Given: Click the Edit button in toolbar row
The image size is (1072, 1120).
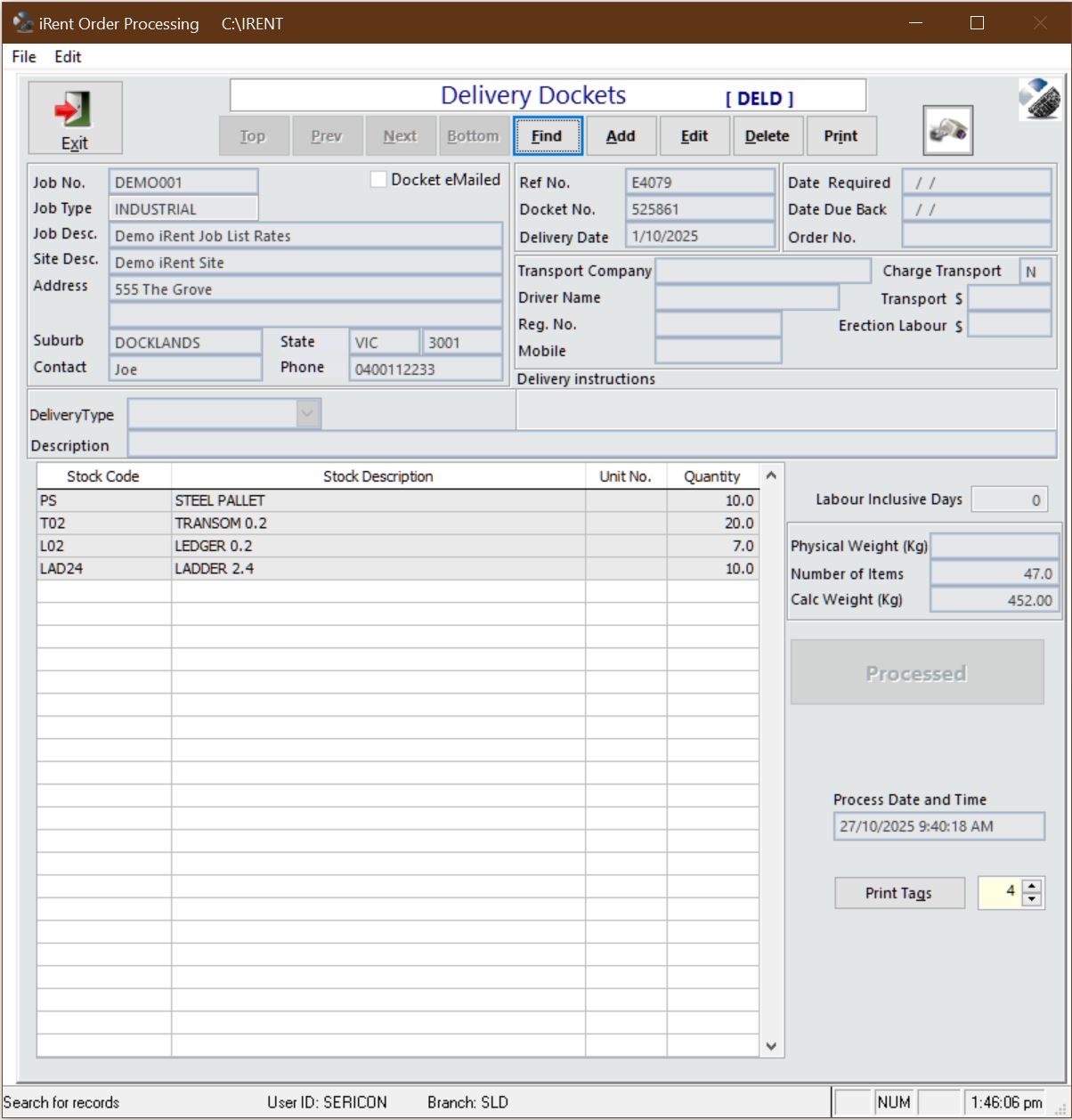Looking at the screenshot, I should pyautogui.click(x=694, y=136).
